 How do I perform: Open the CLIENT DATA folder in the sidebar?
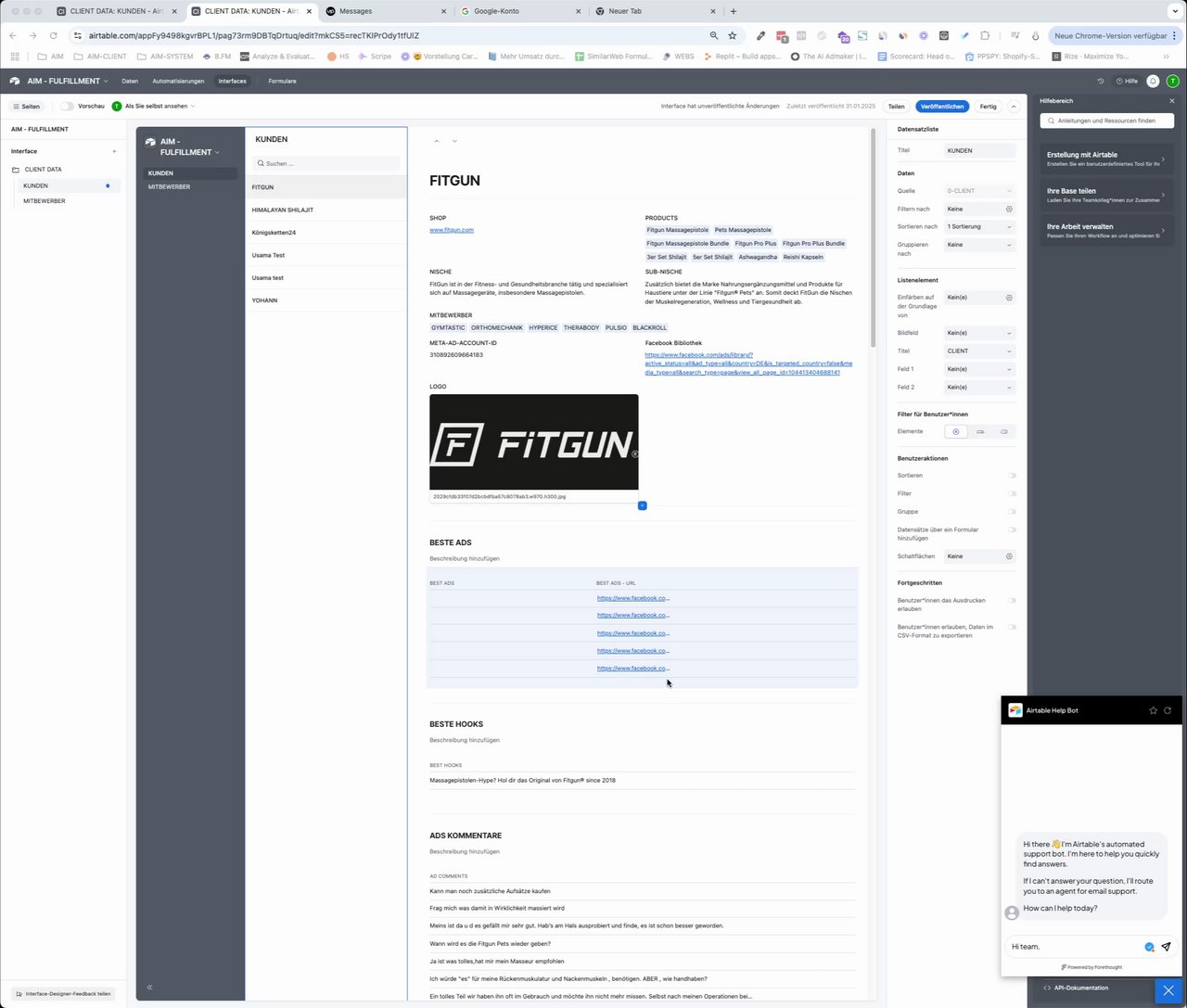point(43,170)
